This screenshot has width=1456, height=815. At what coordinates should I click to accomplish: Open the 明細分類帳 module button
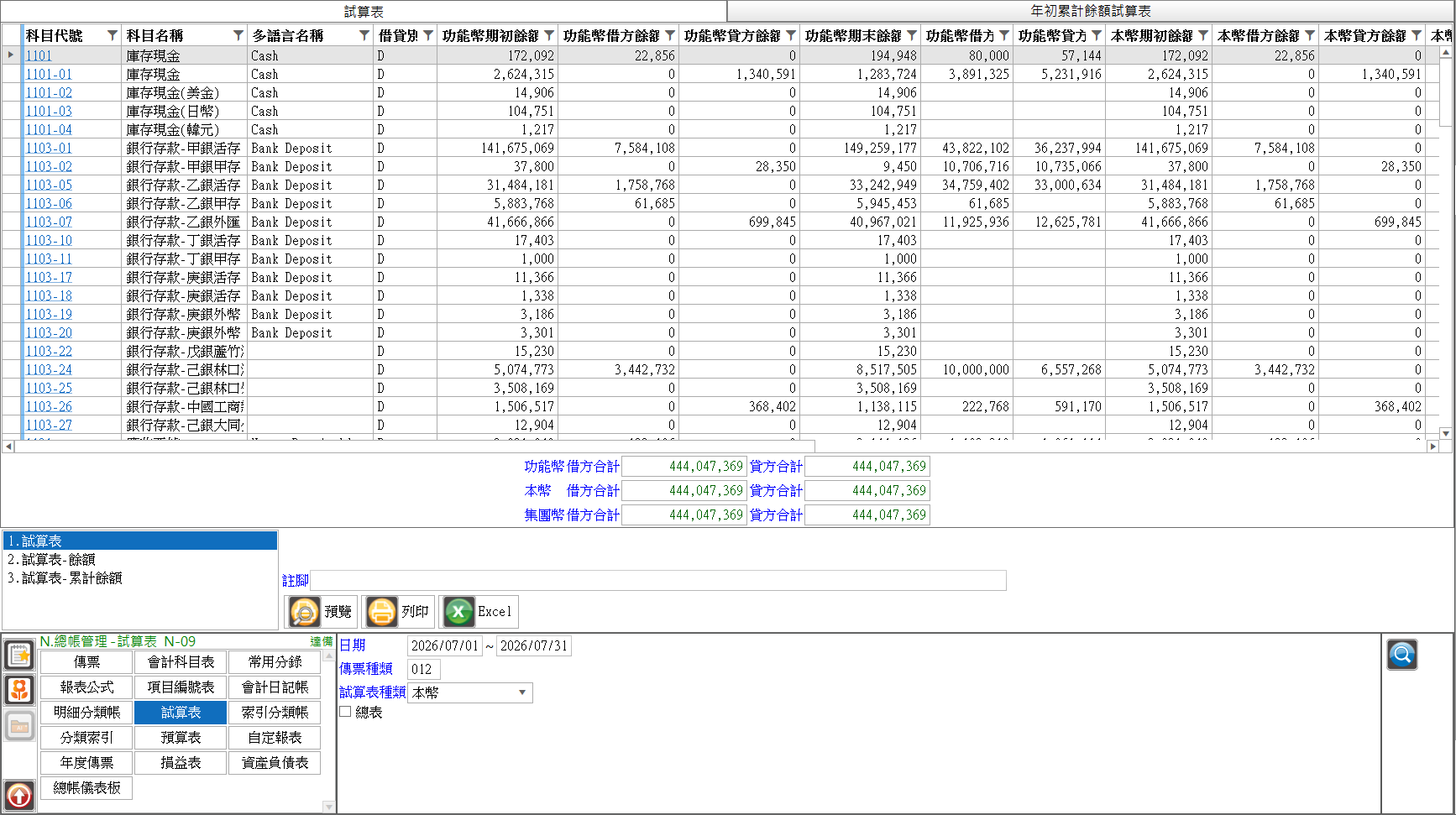[86, 713]
